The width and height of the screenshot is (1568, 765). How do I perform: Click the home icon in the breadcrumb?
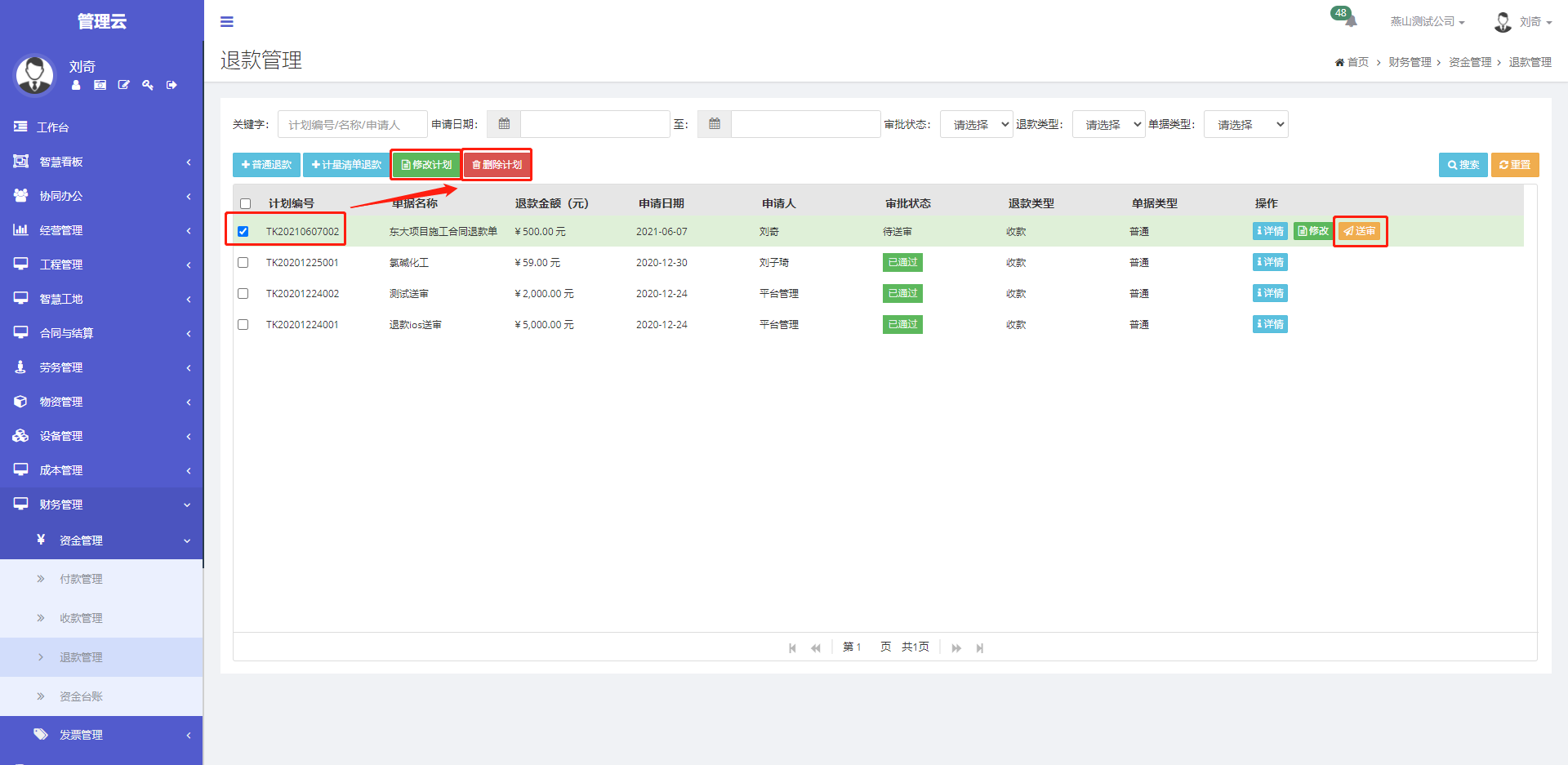(1339, 62)
